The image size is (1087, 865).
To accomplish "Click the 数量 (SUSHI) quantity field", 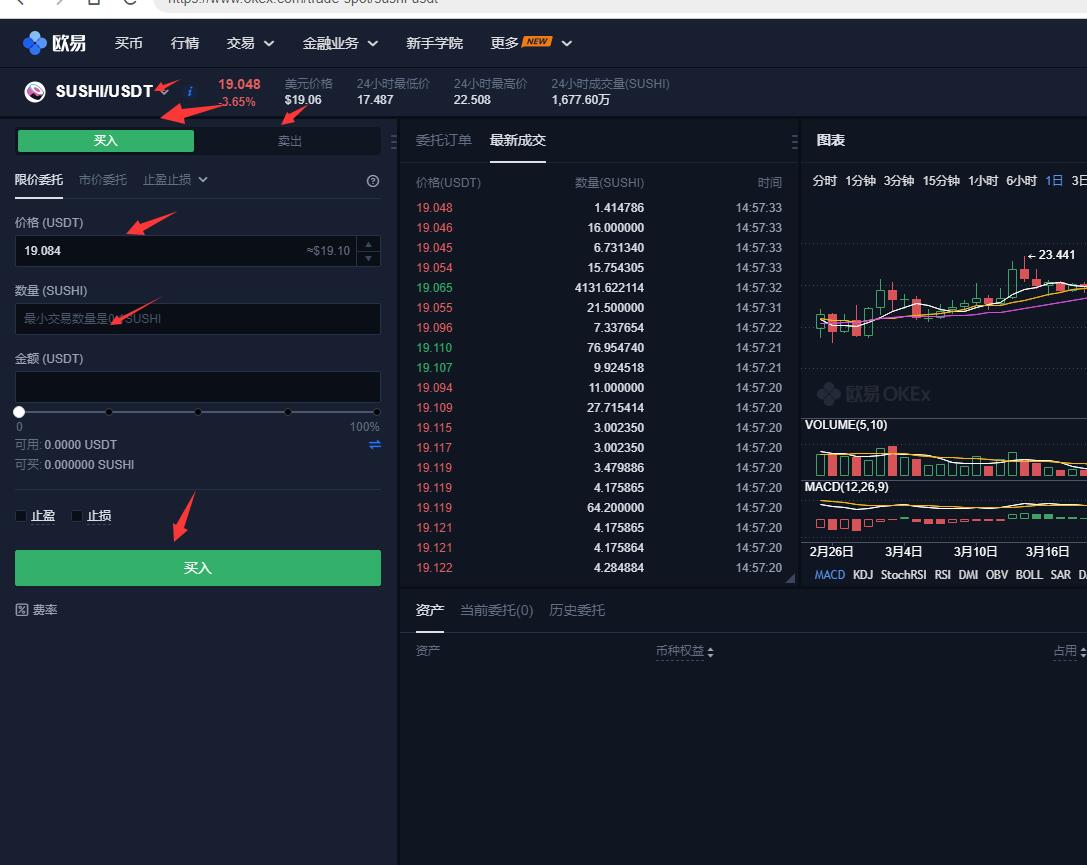I will pyautogui.click(x=198, y=319).
